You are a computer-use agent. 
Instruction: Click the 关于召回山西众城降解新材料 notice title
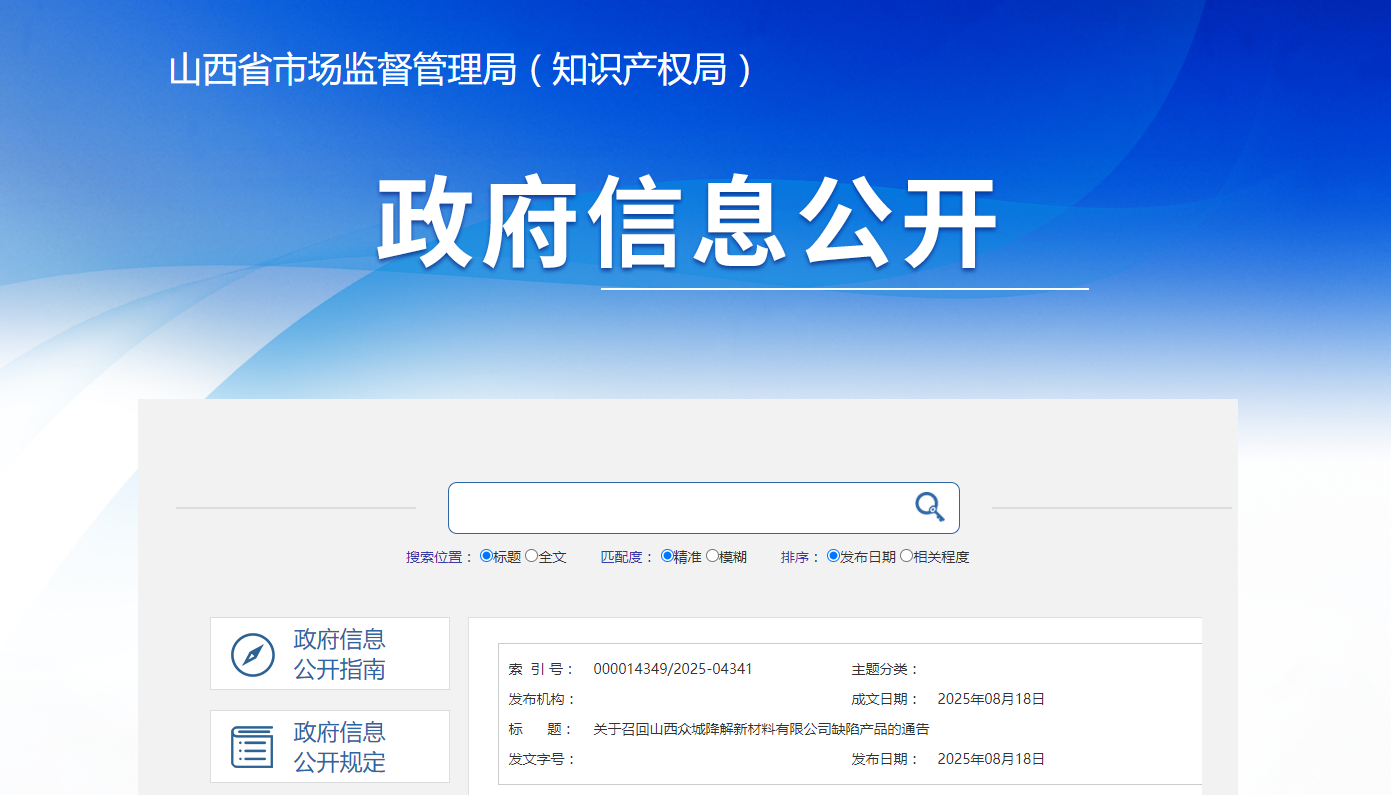[761, 729]
